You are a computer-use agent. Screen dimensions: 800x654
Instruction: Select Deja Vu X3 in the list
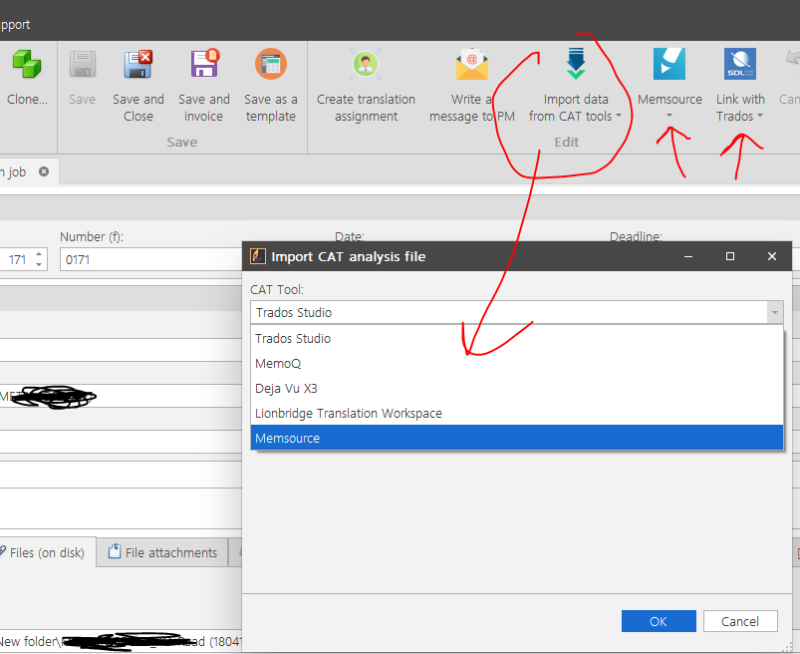(x=517, y=388)
